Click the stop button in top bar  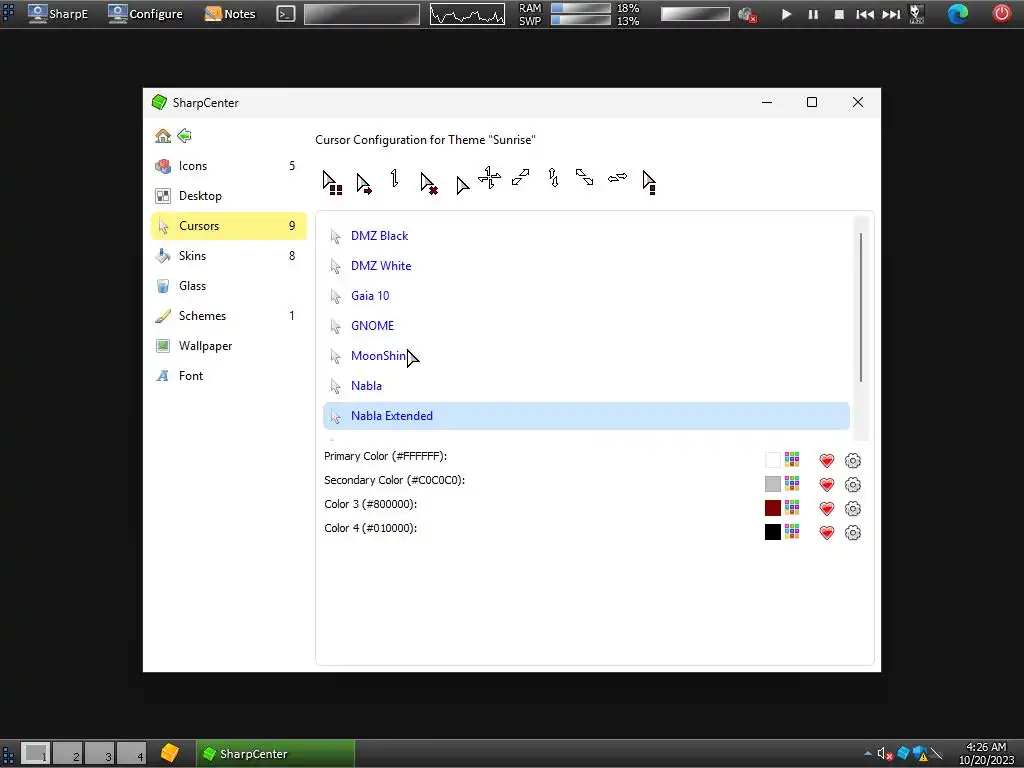point(839,14)
